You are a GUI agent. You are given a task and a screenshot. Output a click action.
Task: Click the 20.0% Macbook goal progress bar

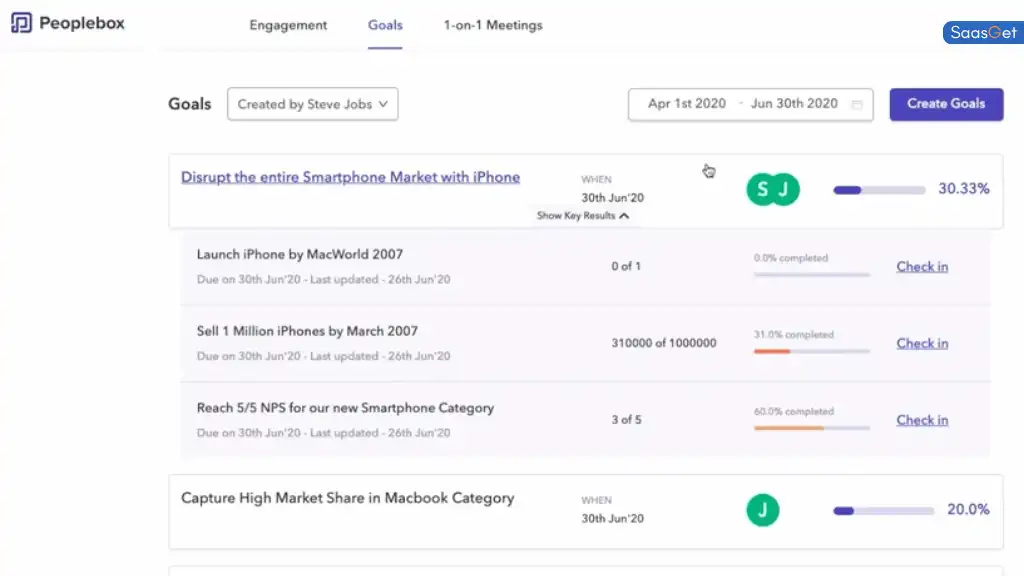883,511
